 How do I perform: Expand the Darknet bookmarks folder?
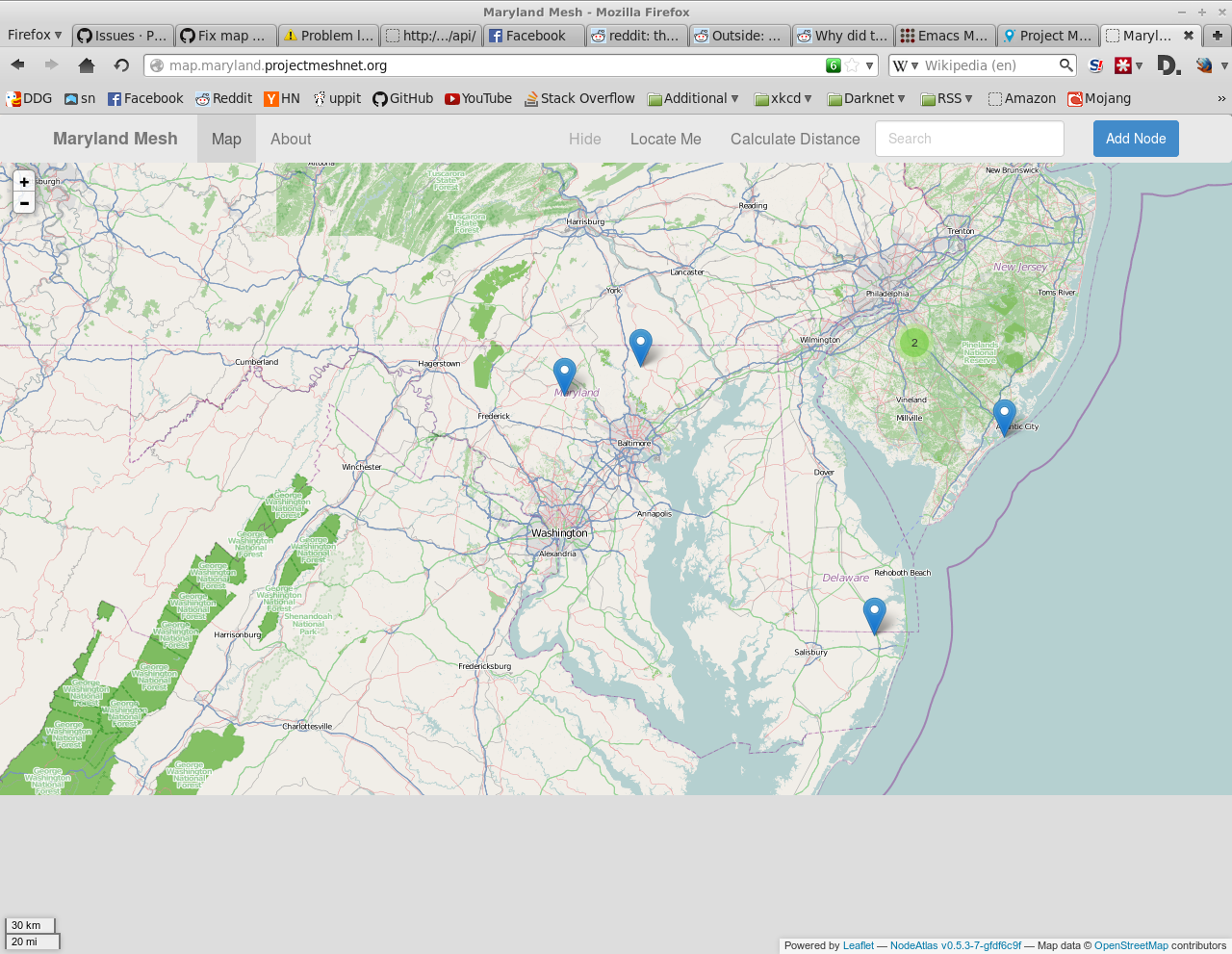pos(866,98)
